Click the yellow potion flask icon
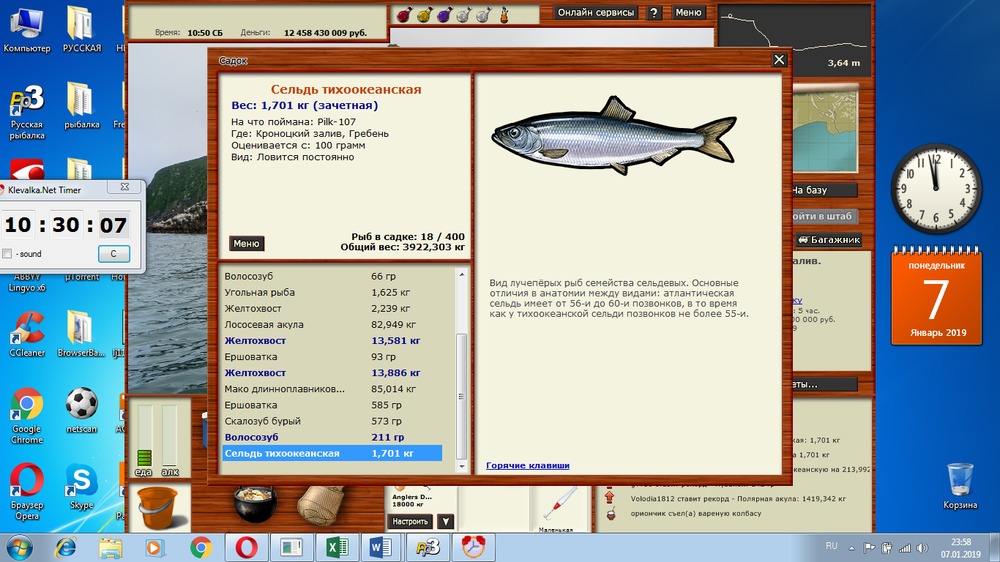This screenshot has width=1000, height=562. [424, 14]
